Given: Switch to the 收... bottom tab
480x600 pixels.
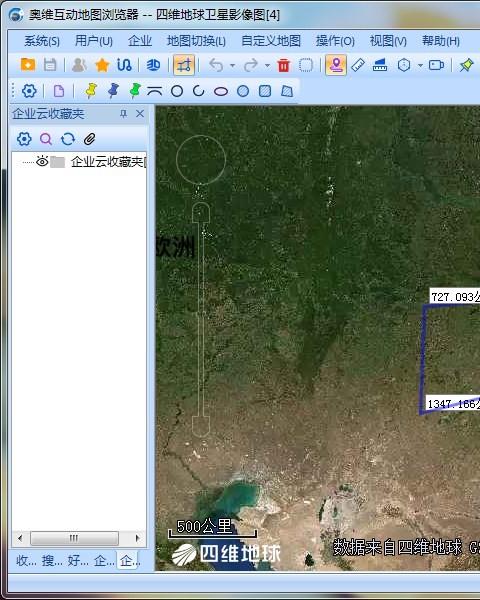Looking at the screenshot, I should click(26, 561).
